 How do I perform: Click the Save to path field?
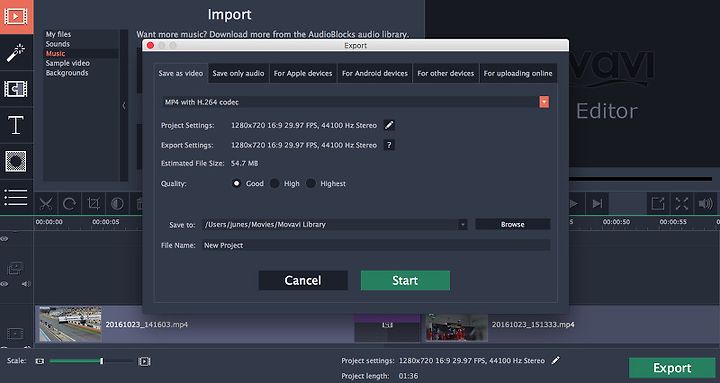(335, 225)
